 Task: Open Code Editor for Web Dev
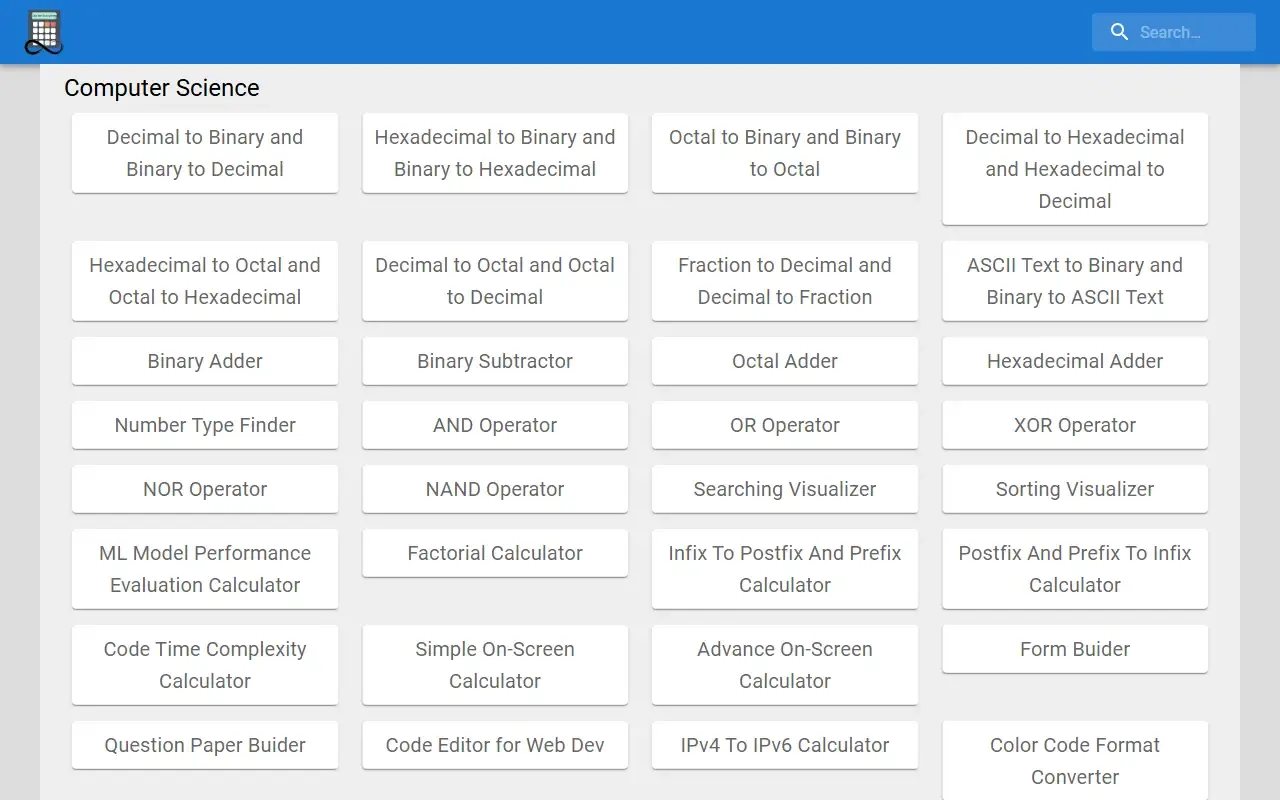pyautogui.click(x=495, y=745)
